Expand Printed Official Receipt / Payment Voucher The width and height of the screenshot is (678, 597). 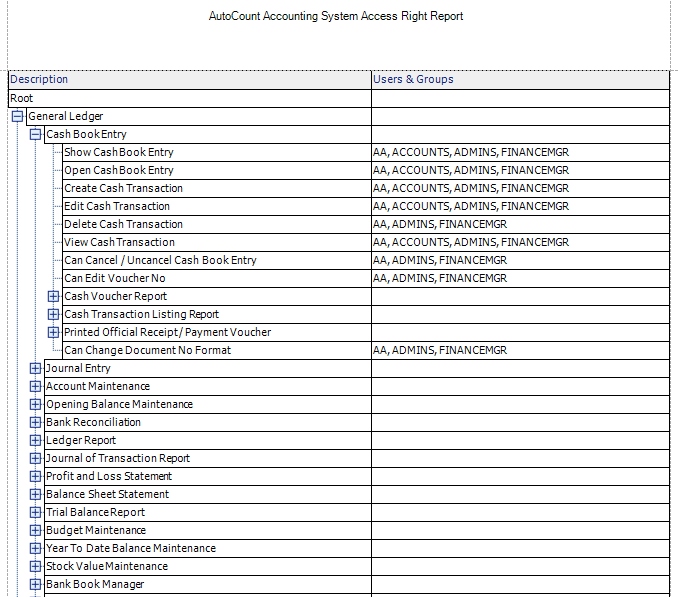(53, 332)
